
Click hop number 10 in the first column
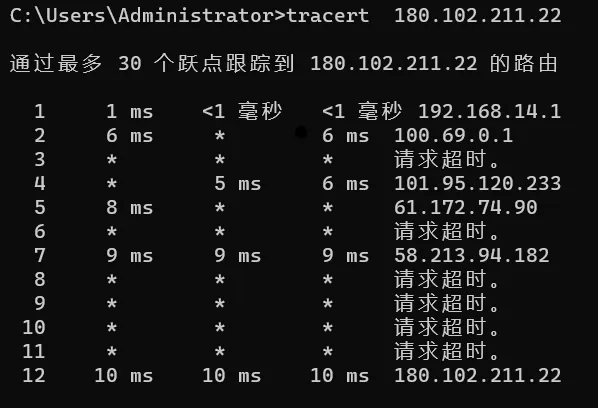click(34, 328)
